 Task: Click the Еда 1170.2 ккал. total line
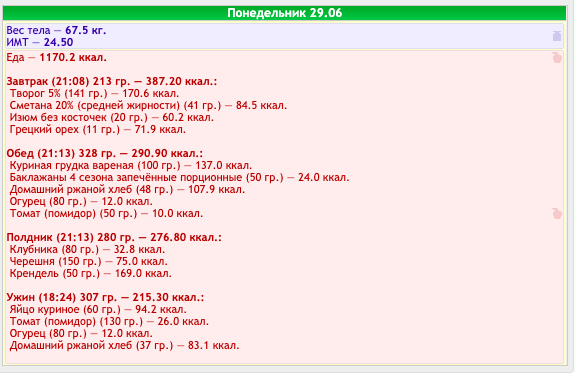pyautogui.click(x=57, y=58)
